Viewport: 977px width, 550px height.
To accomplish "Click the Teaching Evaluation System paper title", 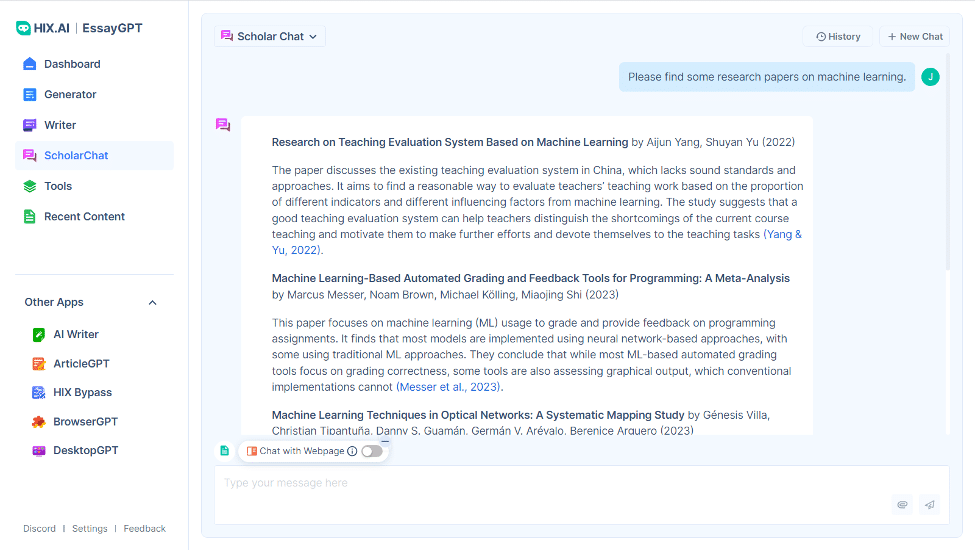I will pyautogui.click(x=450, y=142).
